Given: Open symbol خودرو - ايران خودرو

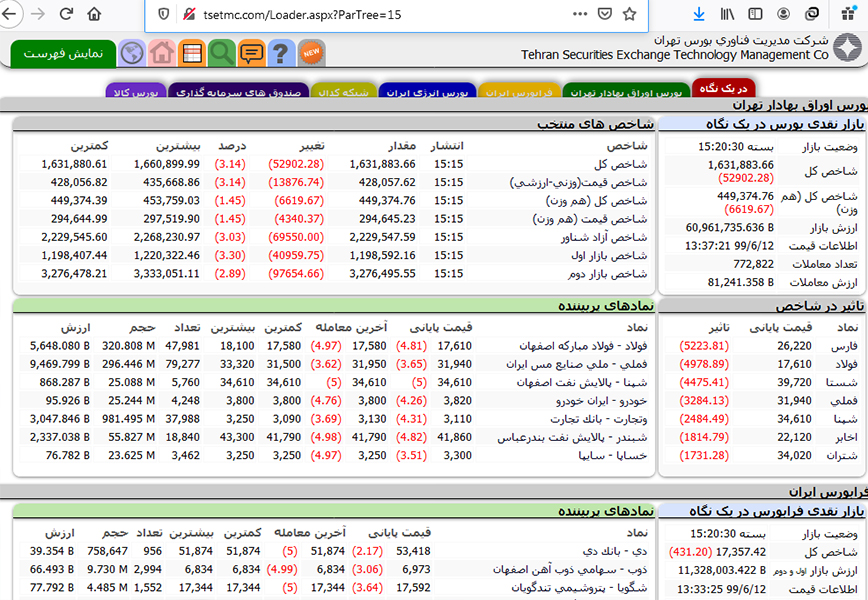Looking at the screenshot, I should coord(601,401).
